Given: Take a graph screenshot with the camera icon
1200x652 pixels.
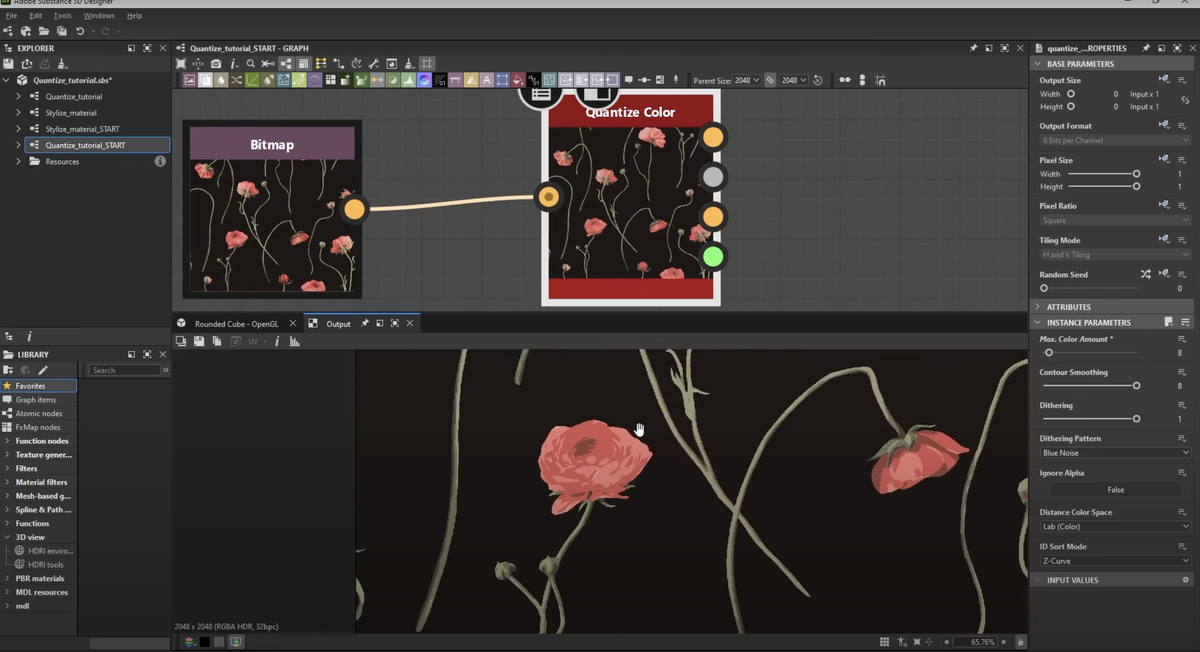Looking at the screenshot, I should (216, 63).
